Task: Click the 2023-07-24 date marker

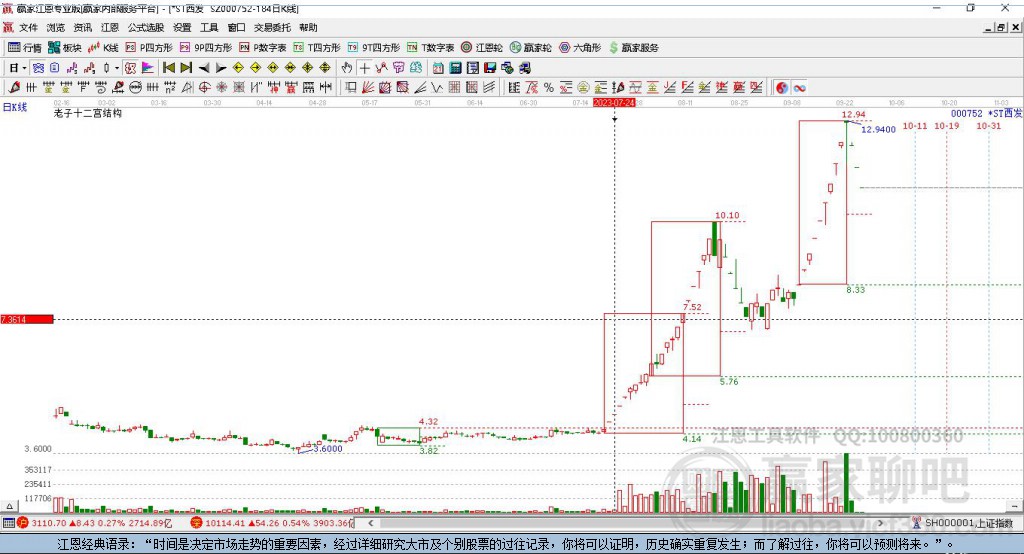Action: click(x=614, y=103)
